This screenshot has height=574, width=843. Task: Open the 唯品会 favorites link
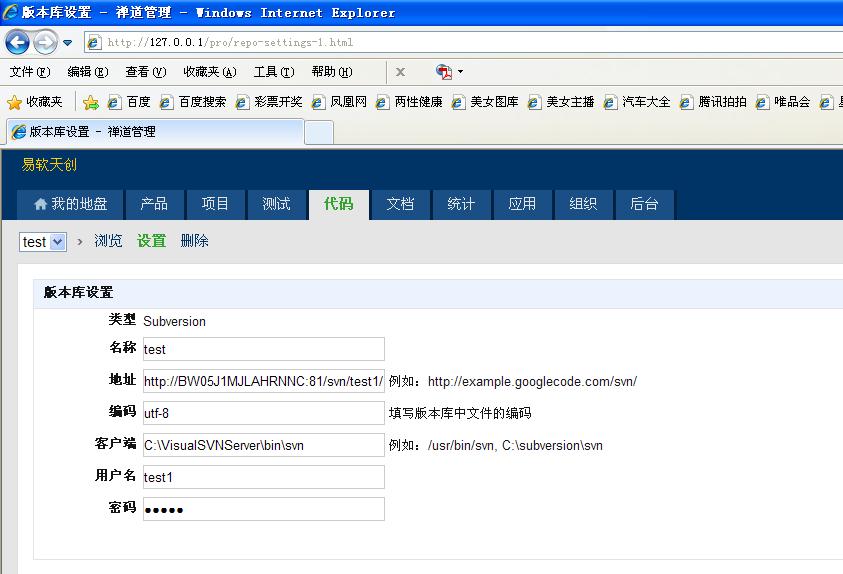pyautogui.click(x=783, y=102)
